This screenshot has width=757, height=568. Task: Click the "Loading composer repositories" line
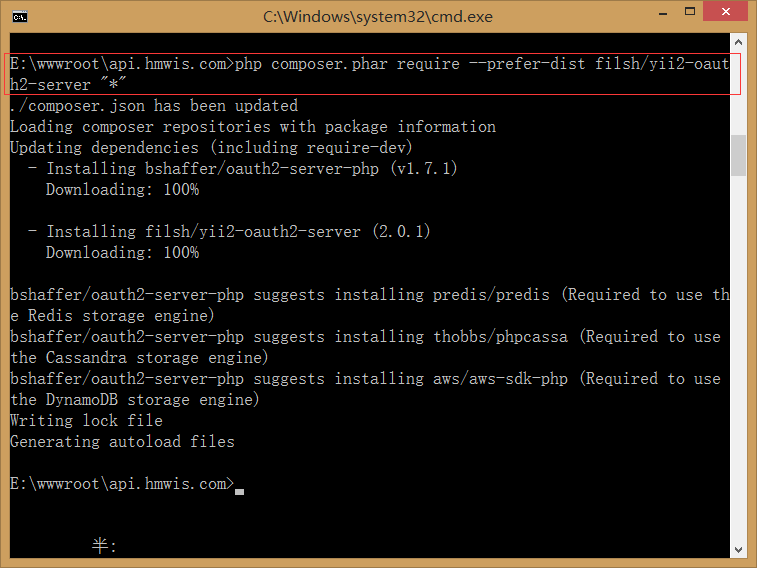pos(252,127)
